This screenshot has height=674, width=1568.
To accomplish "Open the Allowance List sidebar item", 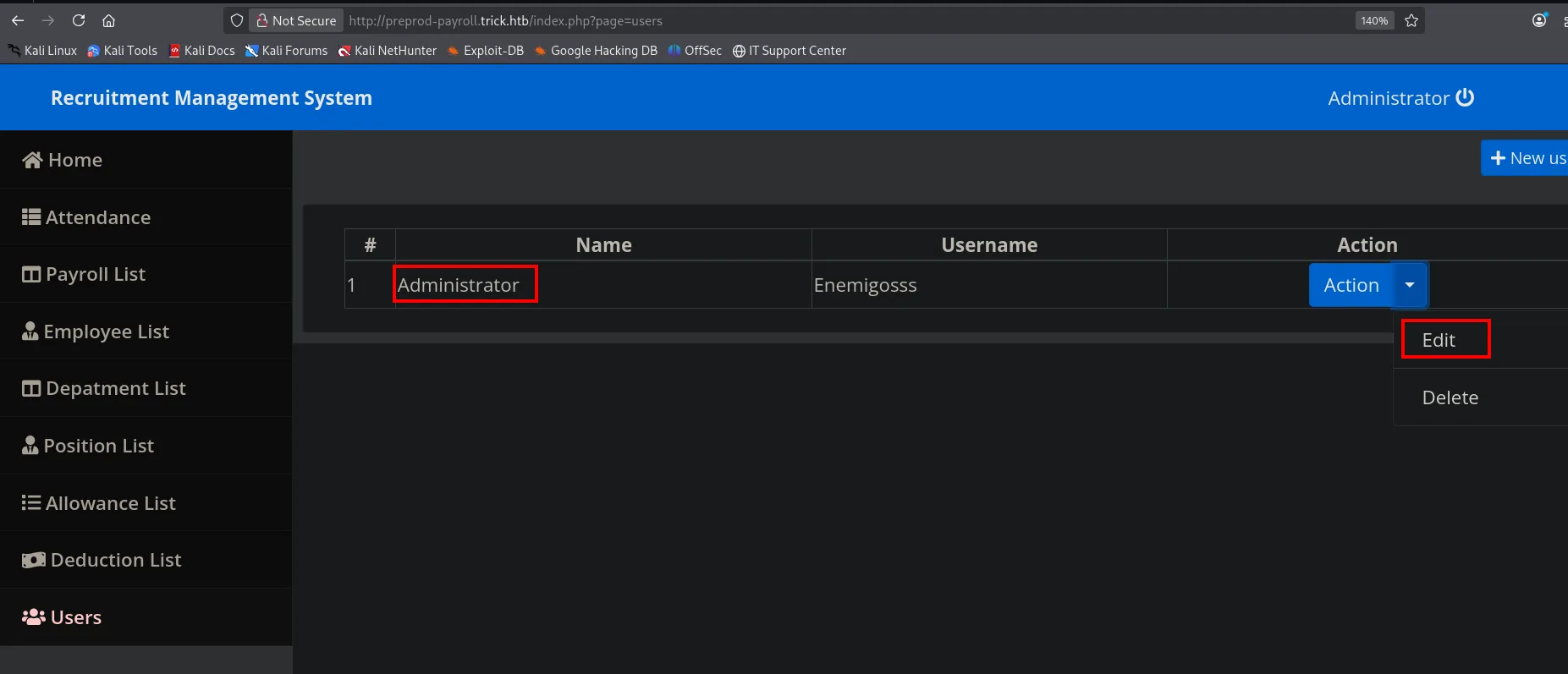I will (146, 503).
